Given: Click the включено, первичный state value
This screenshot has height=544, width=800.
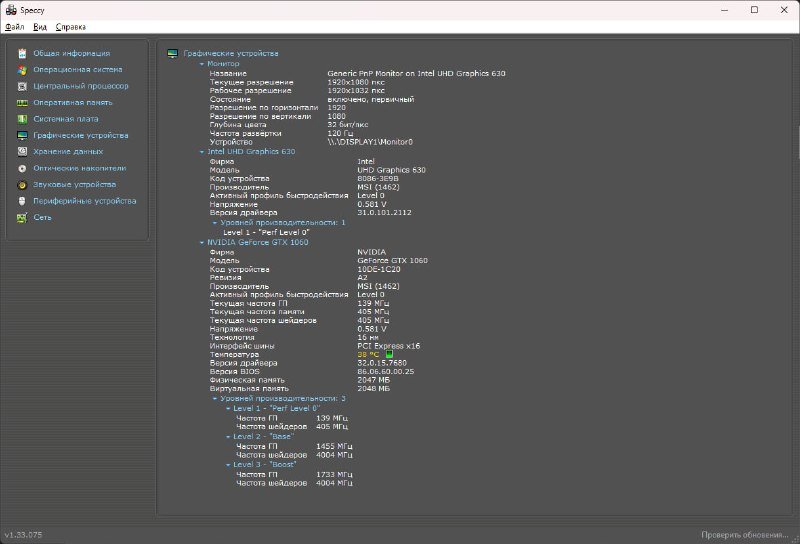Looking at the screenshot, I should click(x=370, y=100).
